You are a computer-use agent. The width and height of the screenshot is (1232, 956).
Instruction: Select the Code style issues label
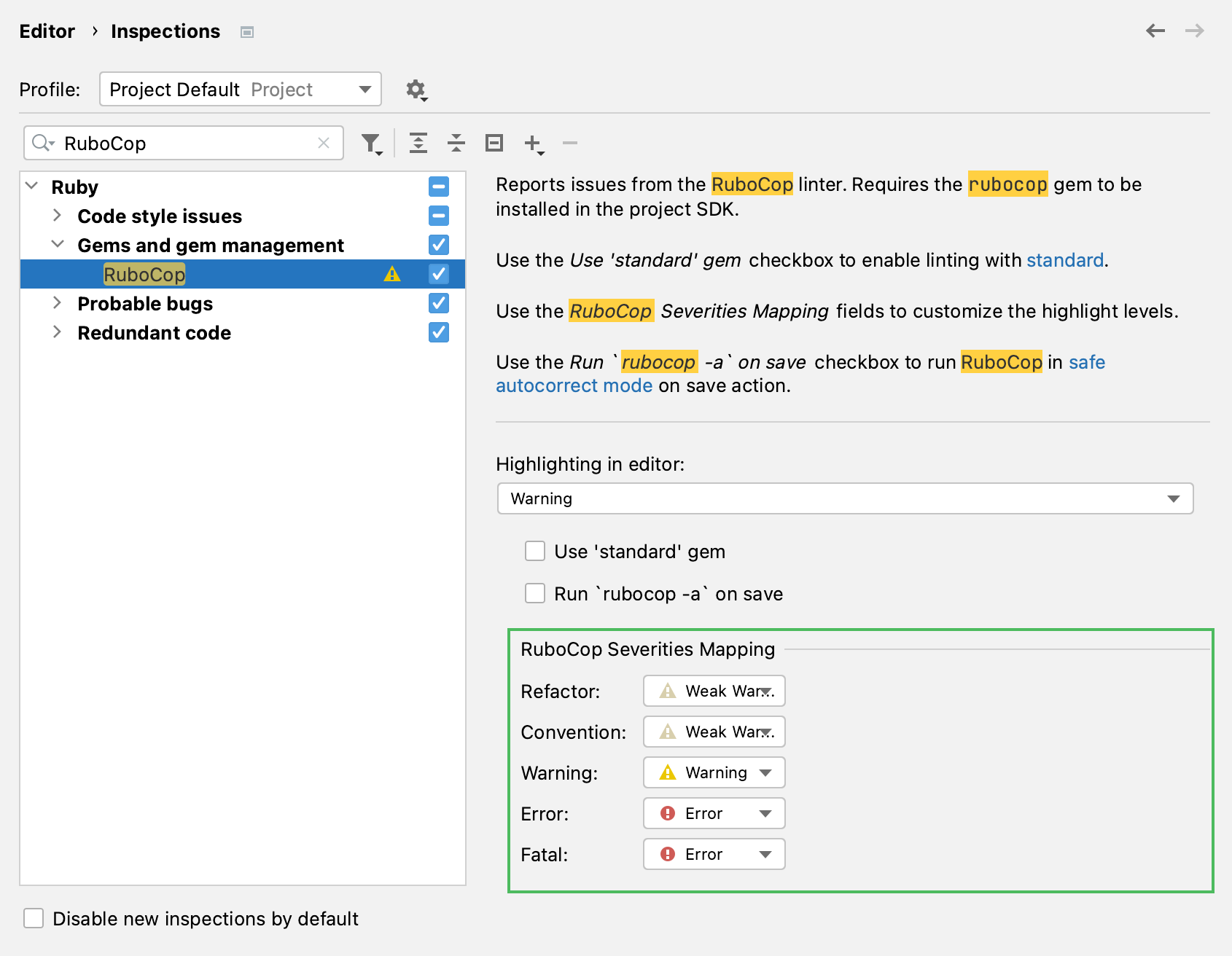pos(160,216)
